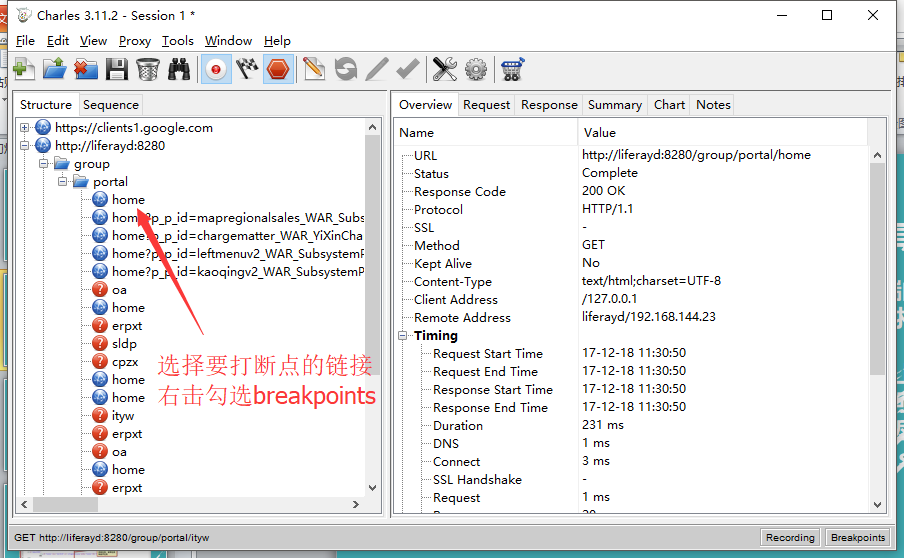Click the Structure tree's horizontal scrollbar right arrow
This screenshot has width=904, height=558.
pos(356,504)
